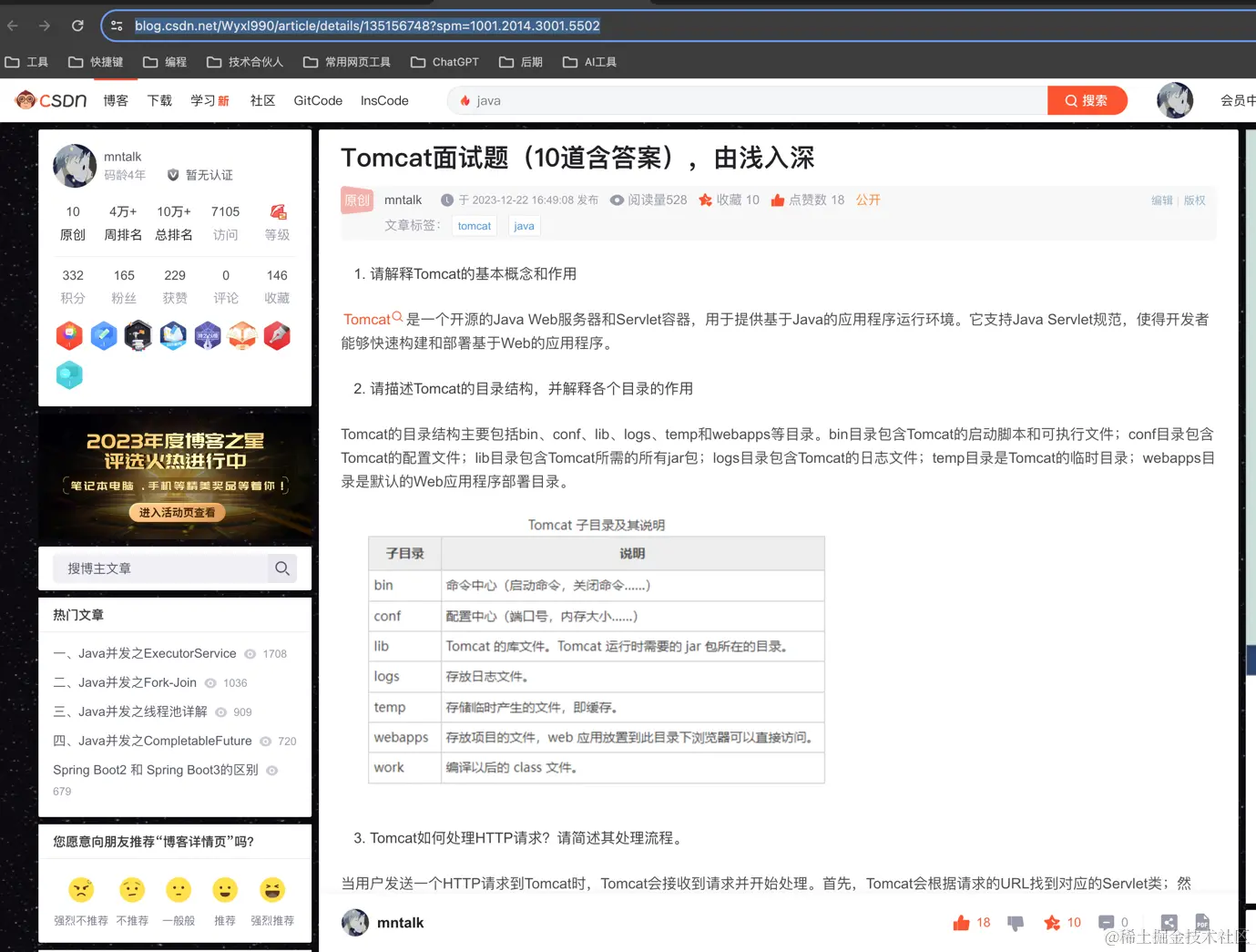Screen dimensions: 1256x952
Task: Choose the 不推荐 emoji rating
Action: [132, 890]
